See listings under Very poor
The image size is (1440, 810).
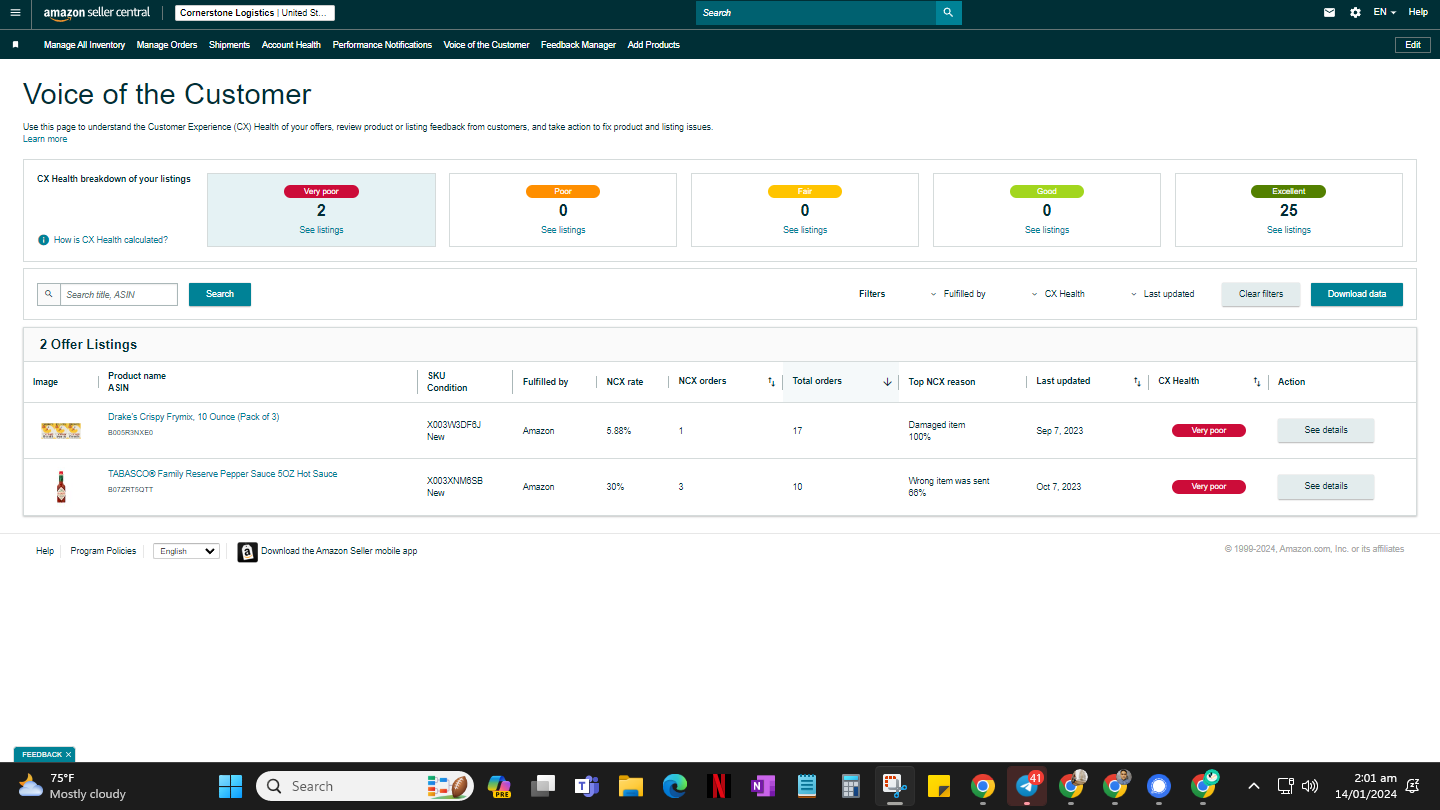pos(321,230)
